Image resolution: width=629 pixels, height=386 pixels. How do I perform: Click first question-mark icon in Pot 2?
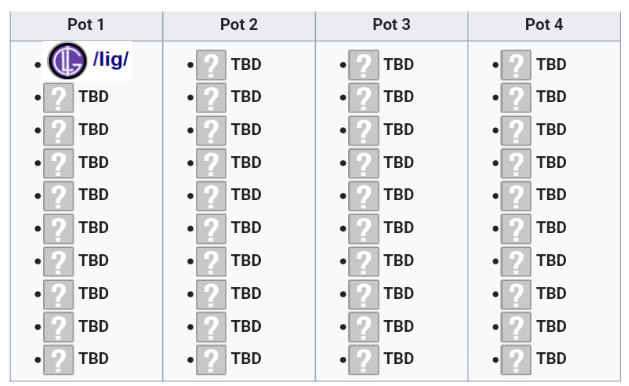point(211,65)
